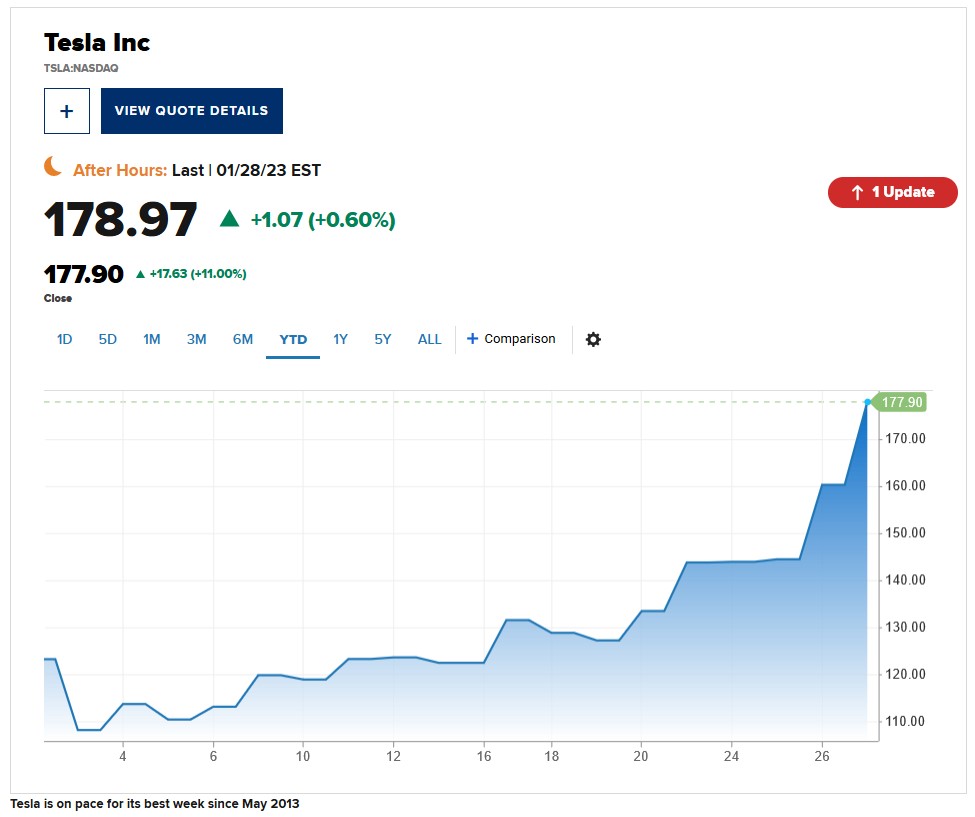Screen dimensions: 975x817
Task: Click the 18 date label on x-axis
Action: coord(552,756)
